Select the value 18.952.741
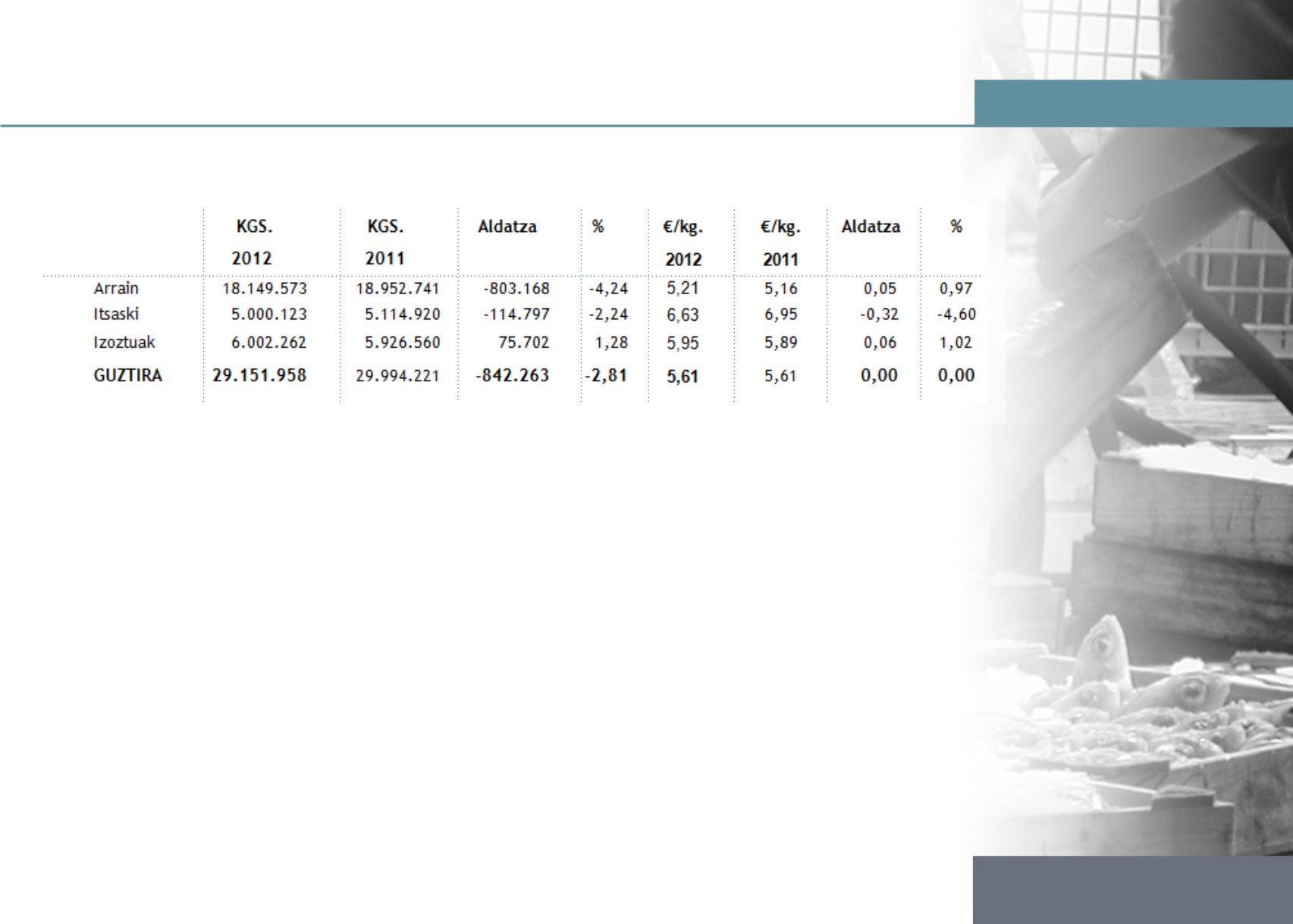Screen dimensions: 1293x924 pyautogui.click(x=398, y=288)
